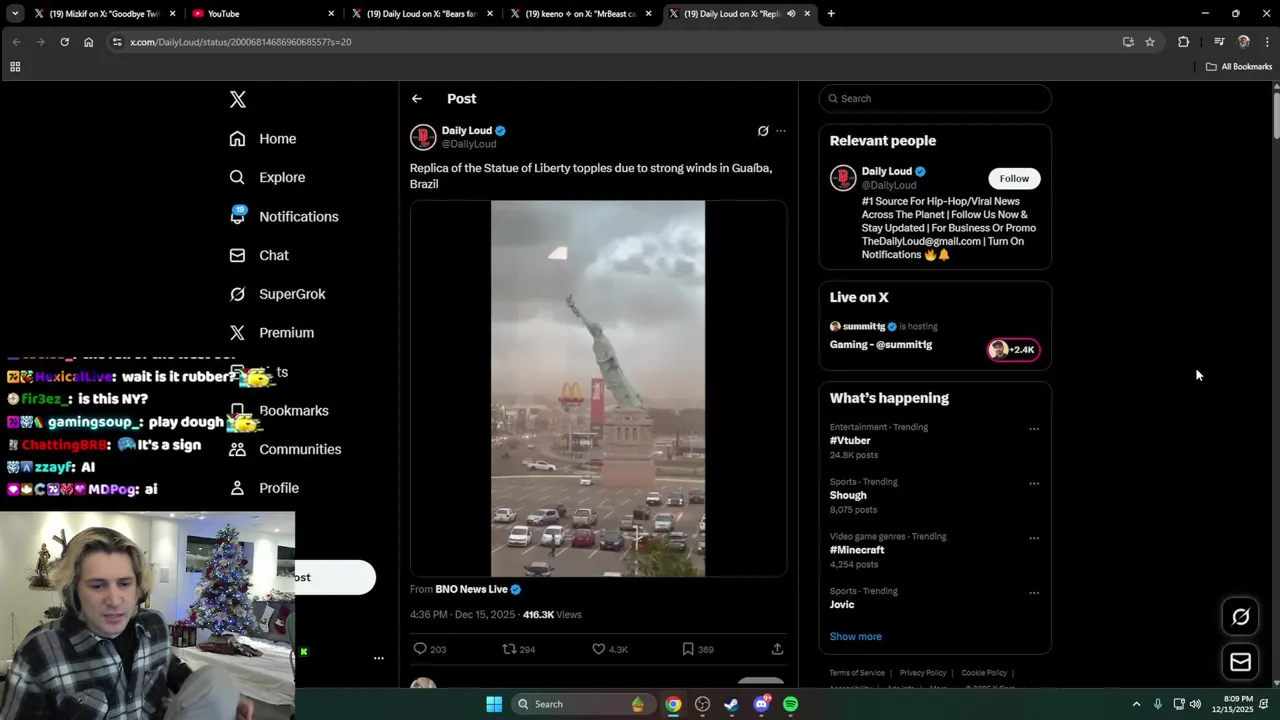This screenshot has height=720, width=1280.
Task: Open Notifications in the sidebar
Action: point(283,216)
